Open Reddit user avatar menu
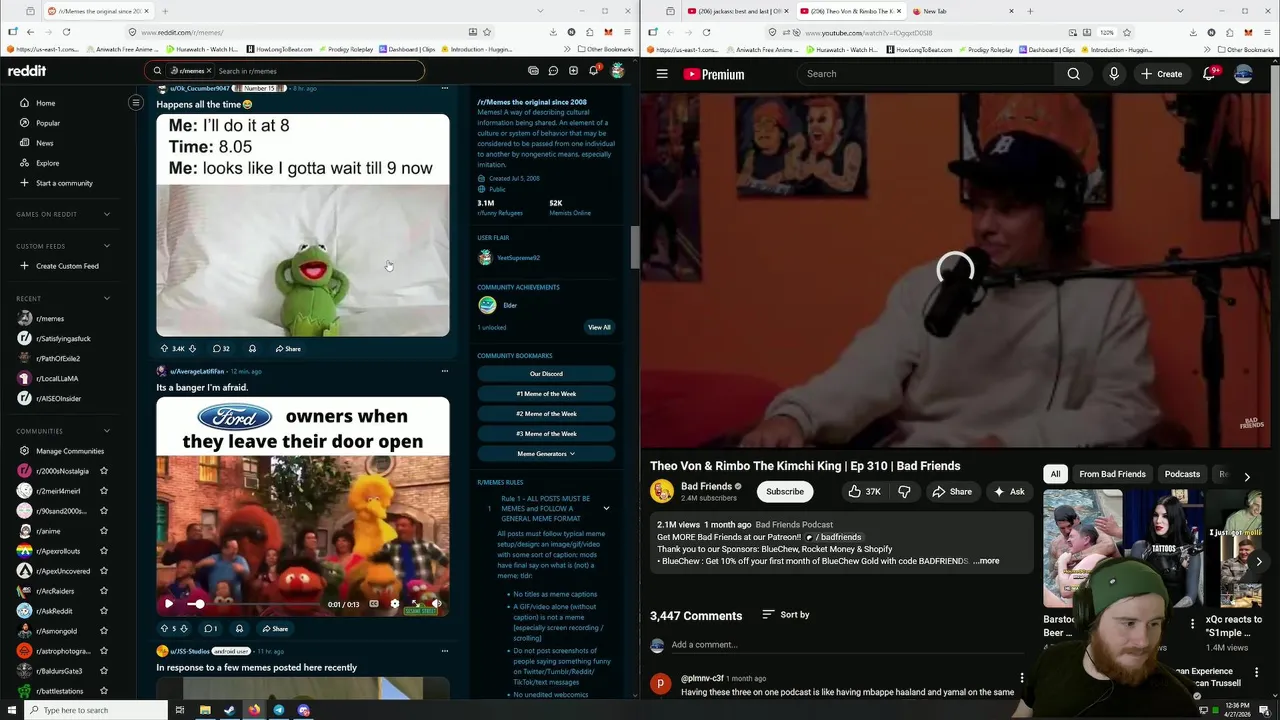 pos(618,71)
